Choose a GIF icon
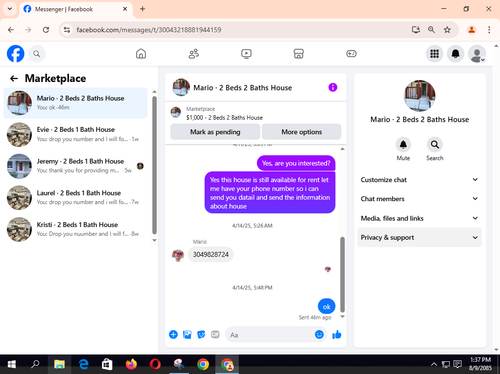The image size is (500, 374). (x=215, y=334)
